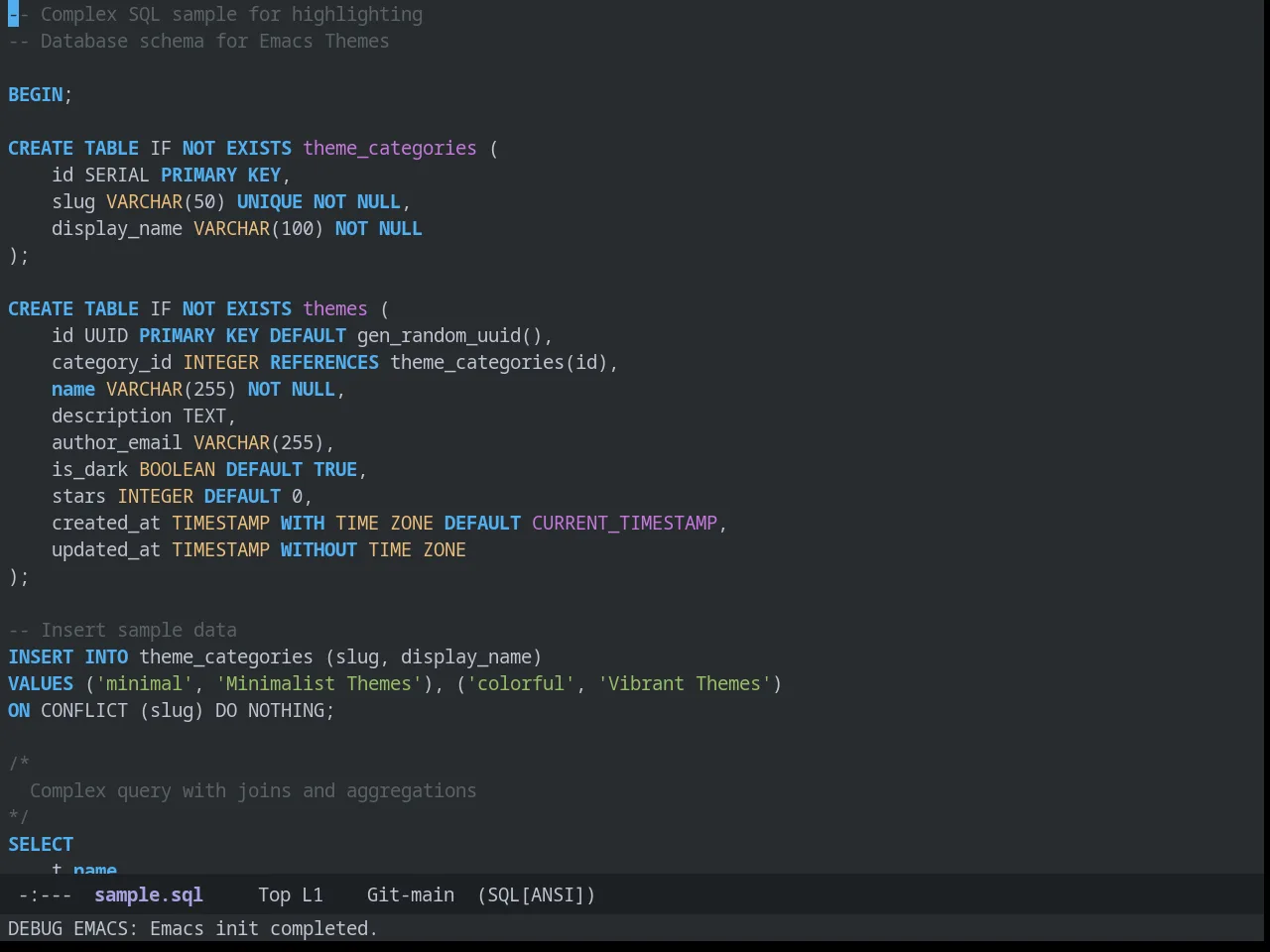The image size is (1270, 952).
Task: Click gen_random_uuid() function call
Action: 449,335
